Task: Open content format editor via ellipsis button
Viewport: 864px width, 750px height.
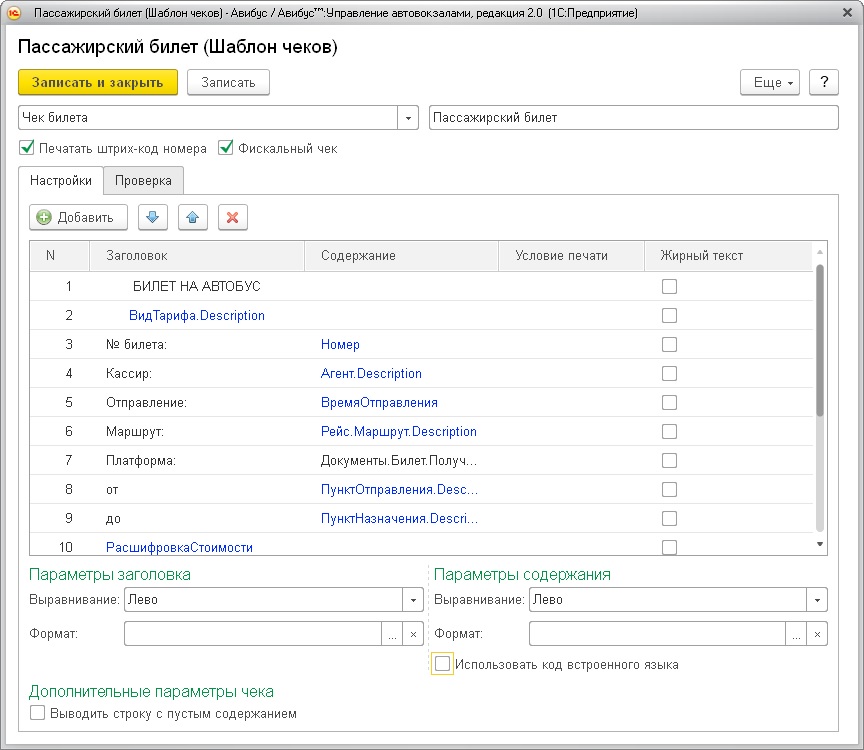Action: [x=797, y=634]
